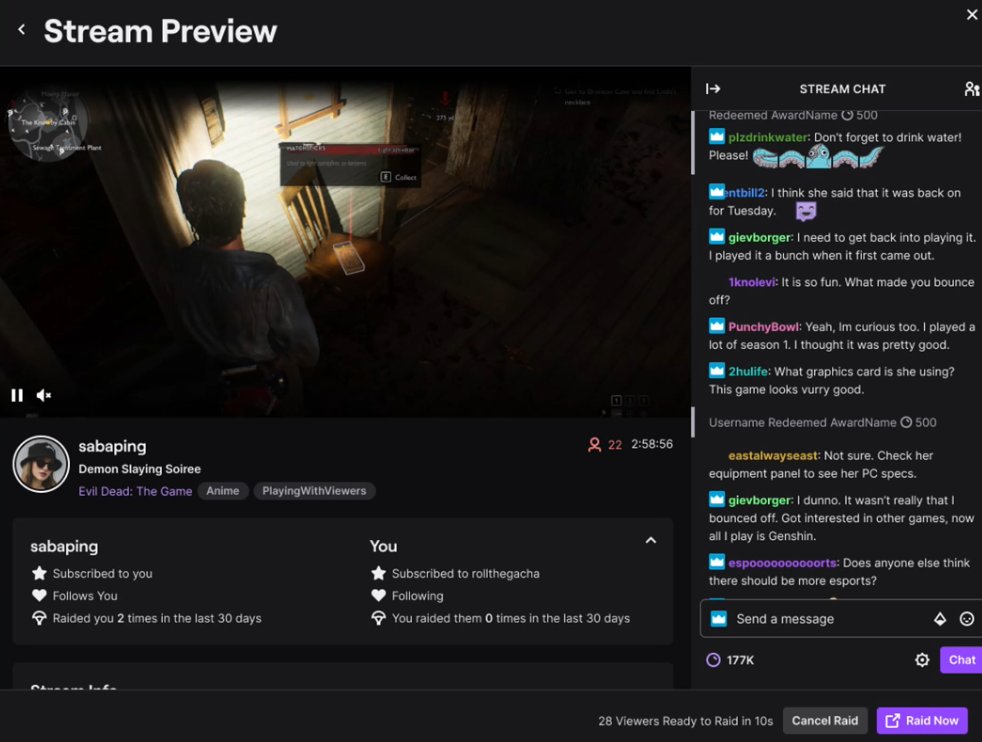
Task: Click the crown badge next to espooooooooorts
Action: 717,562
